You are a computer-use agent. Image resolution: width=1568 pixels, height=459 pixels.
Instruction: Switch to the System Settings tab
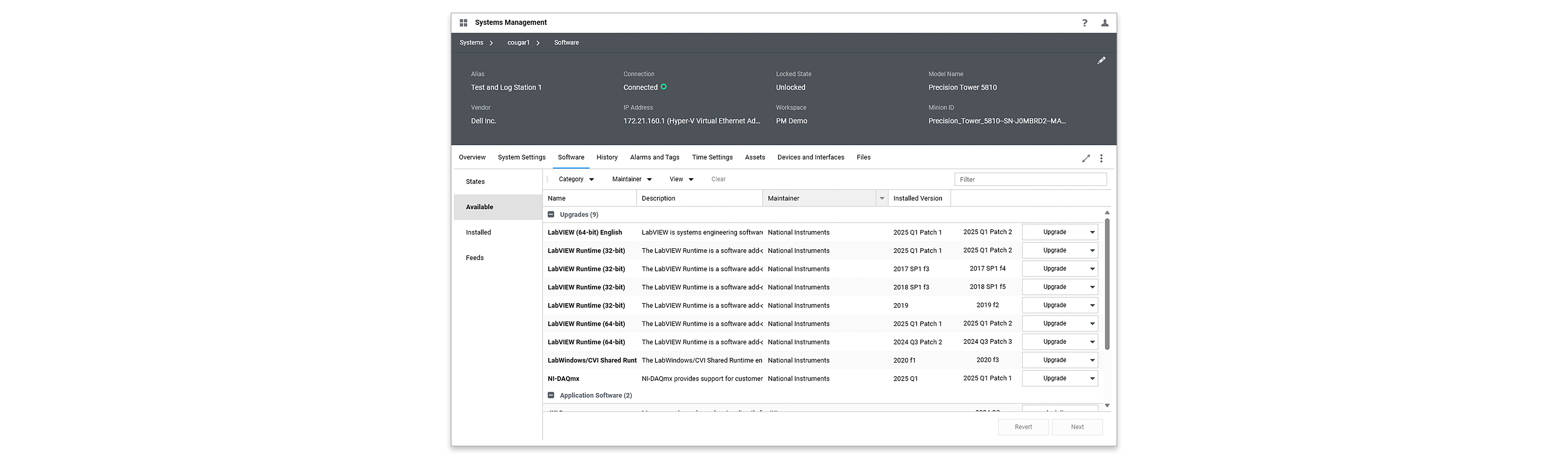pyautogui.click(x=522, y=157)
